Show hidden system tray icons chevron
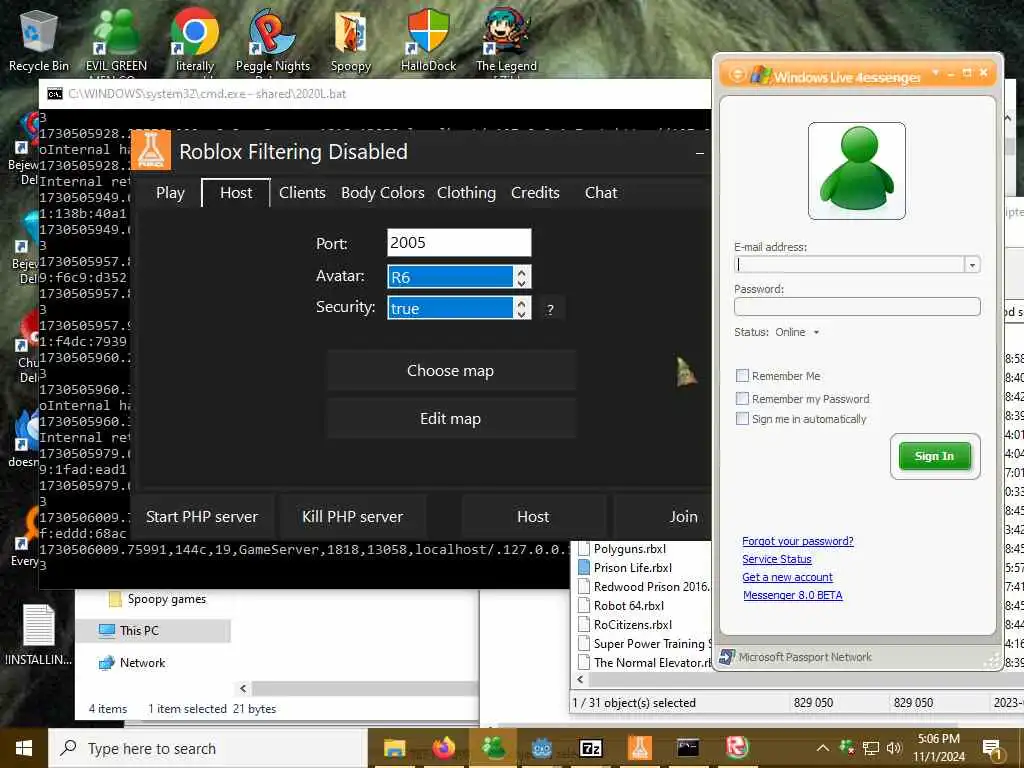Viewport: 1024px width, 768px height. (x=823, y=748)
